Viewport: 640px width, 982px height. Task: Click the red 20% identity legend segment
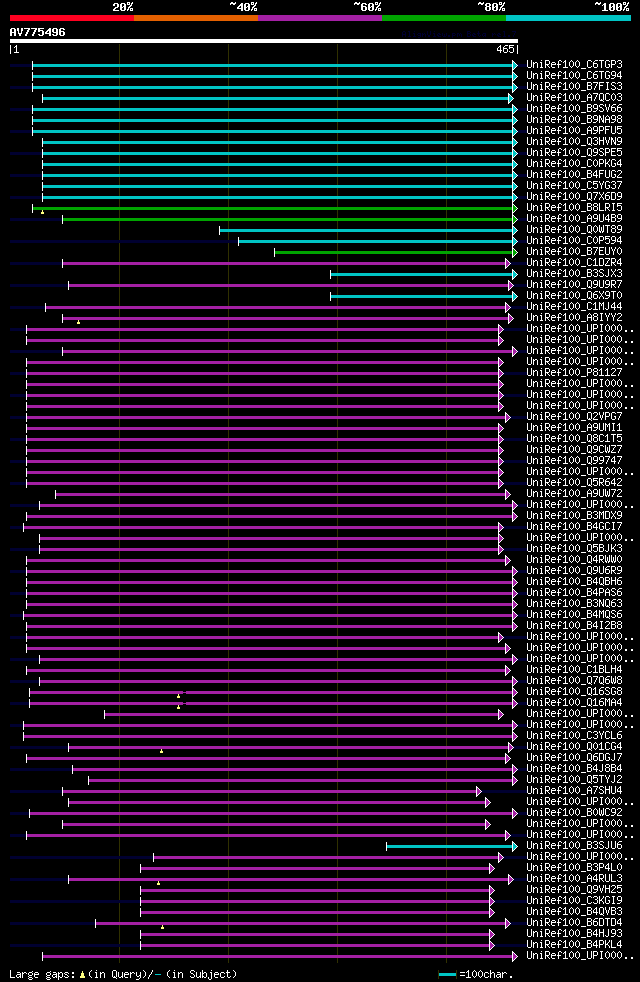click(72, 18)
